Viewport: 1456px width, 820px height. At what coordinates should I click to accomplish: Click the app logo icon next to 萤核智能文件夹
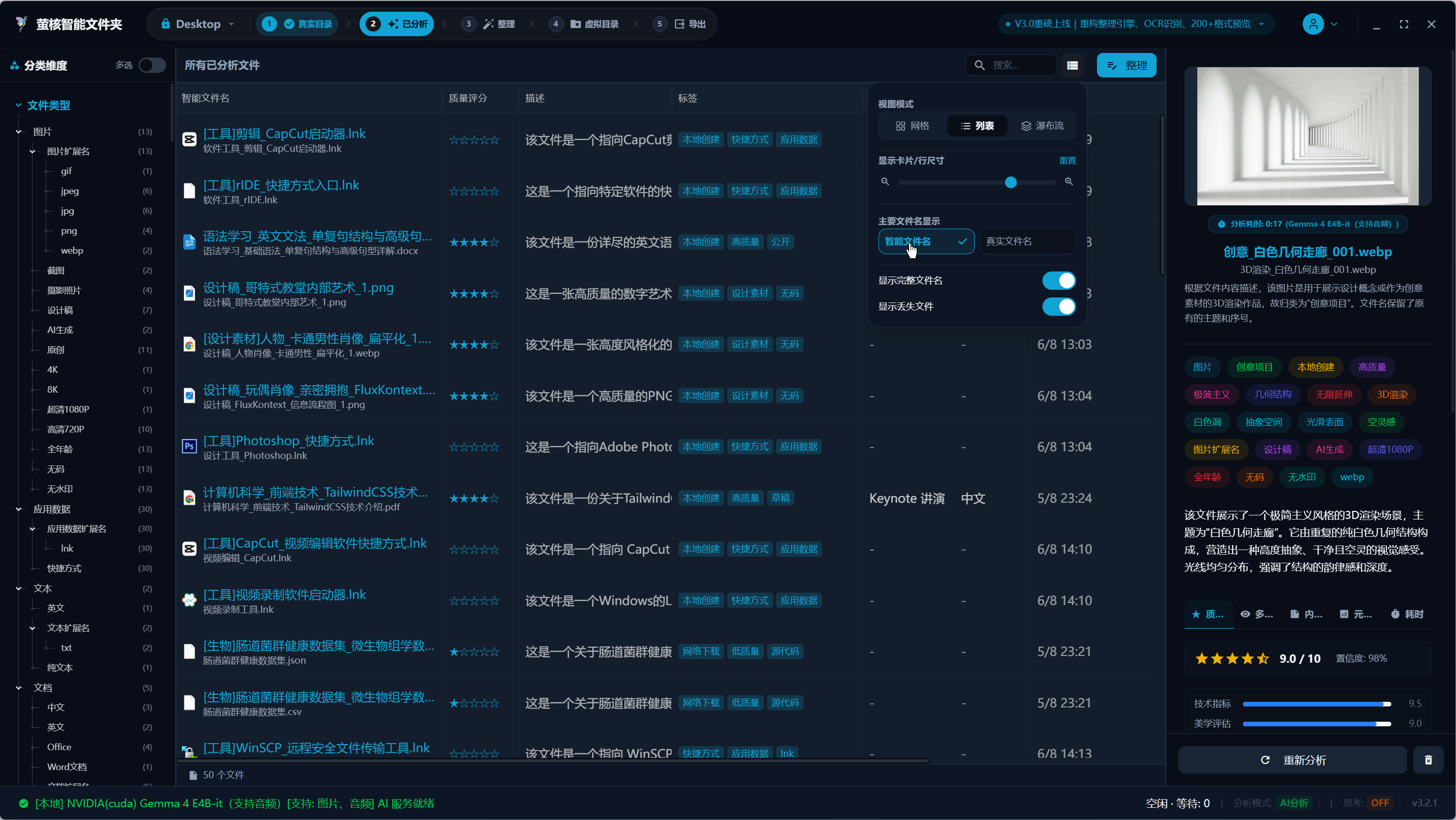pos(21,24)
